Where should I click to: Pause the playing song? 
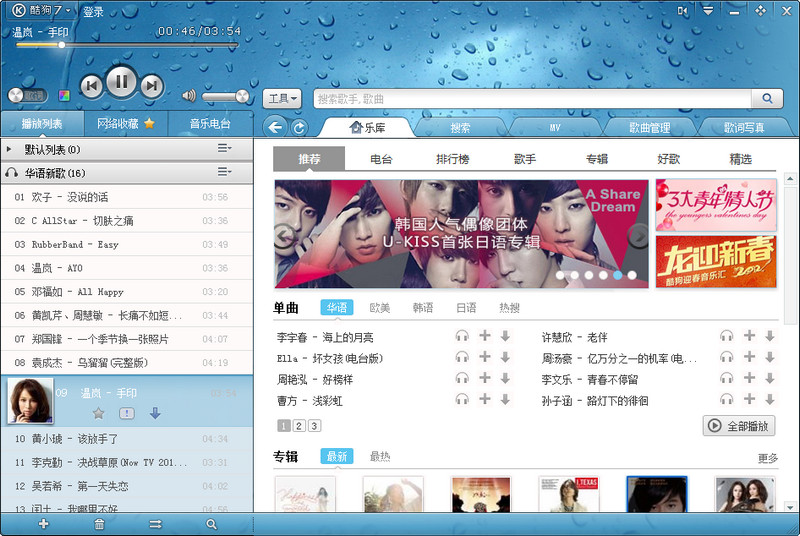click(121, 82)
